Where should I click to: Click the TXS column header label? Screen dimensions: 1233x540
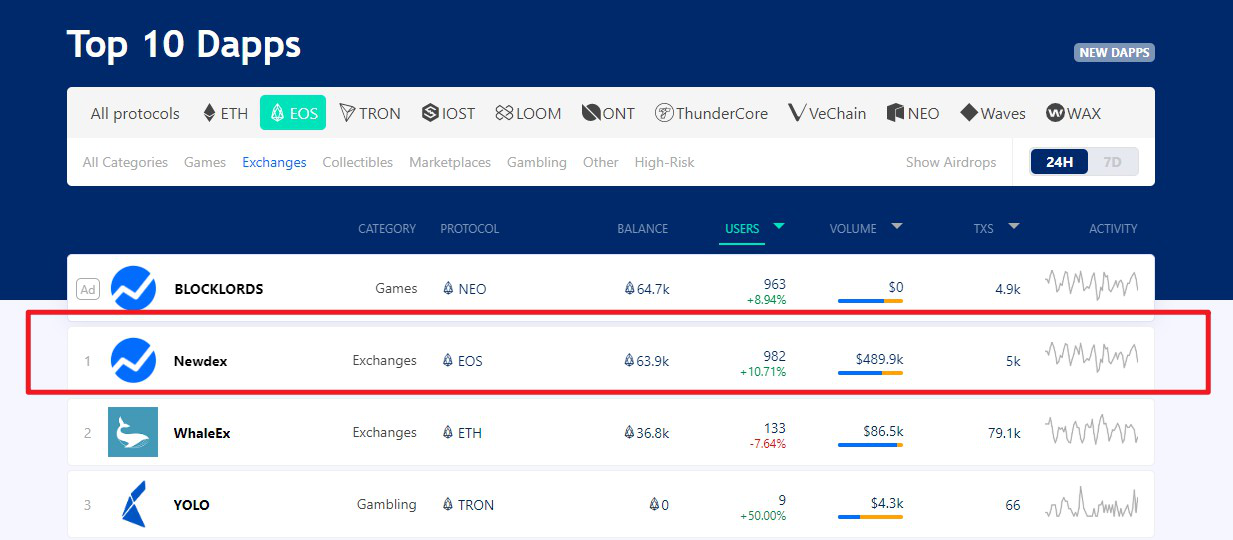(x=984, y=229)
